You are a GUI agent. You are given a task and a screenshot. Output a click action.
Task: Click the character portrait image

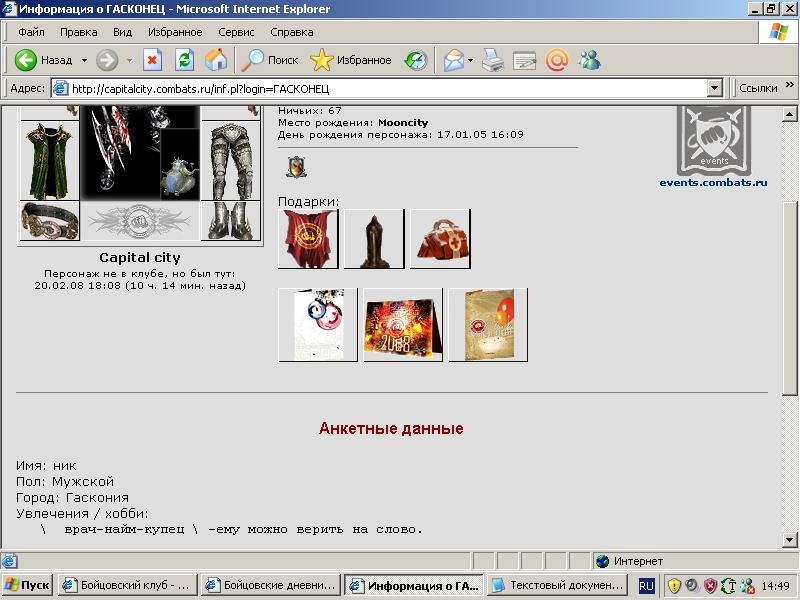click(x=140, y=153)
